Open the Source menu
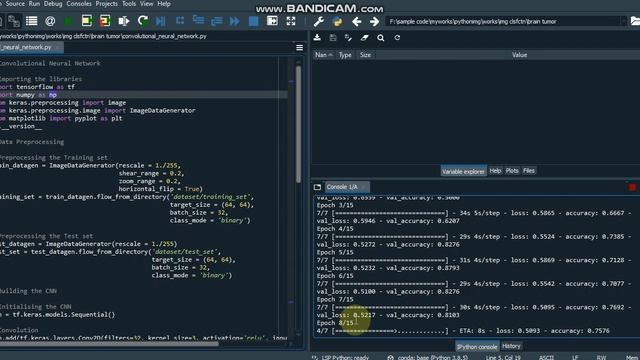640x360 pixels. point(15,4)
